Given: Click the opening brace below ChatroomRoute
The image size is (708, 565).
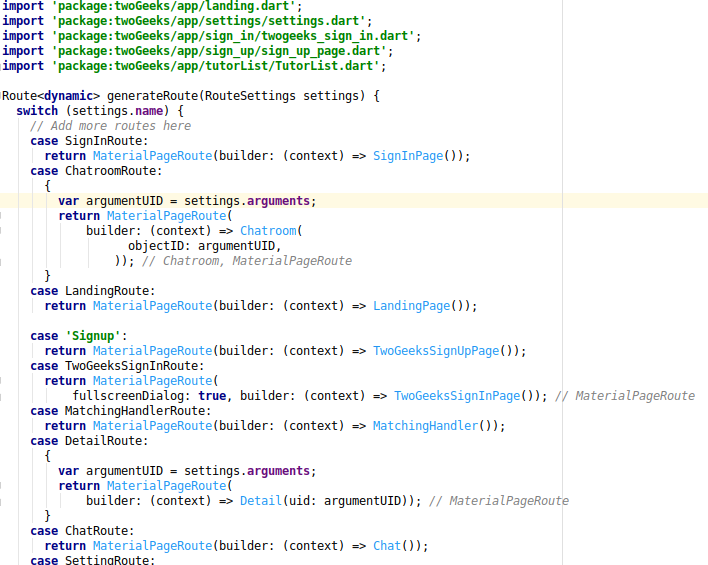Looking at the screenshot, I should (47, 186).
